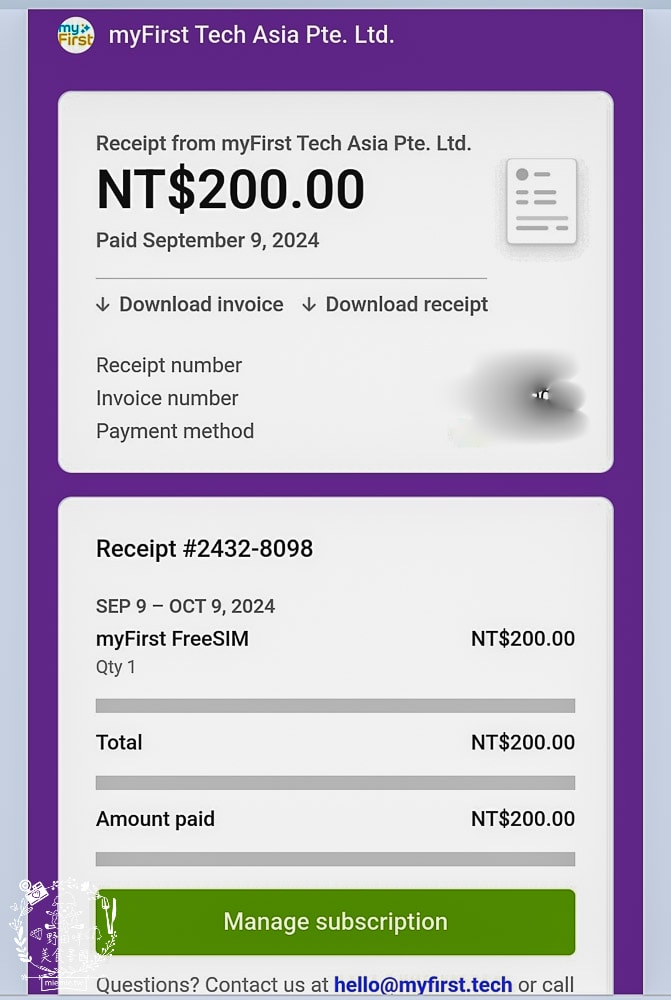Click the Total row label
The image size is (671, 1000).
pyautogui.click(x=119, y=742)
